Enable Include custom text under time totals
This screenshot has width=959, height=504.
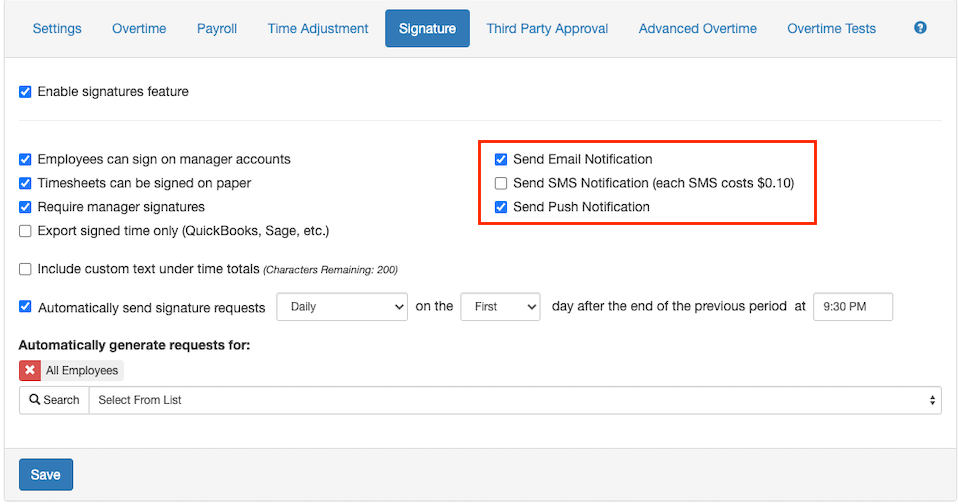click(x=25, y=269)
